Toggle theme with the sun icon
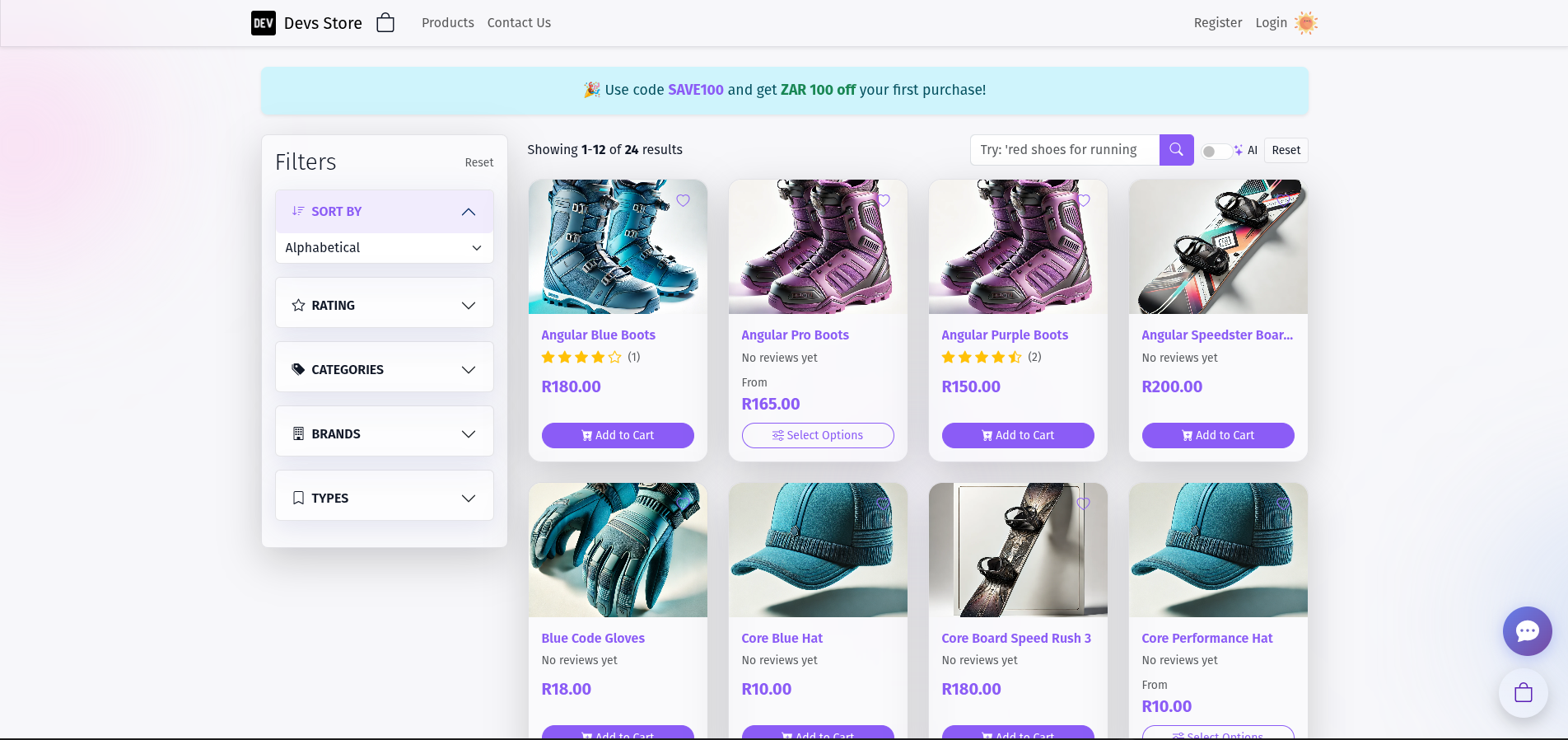The image size is (1568, 740). [1306, 23]
